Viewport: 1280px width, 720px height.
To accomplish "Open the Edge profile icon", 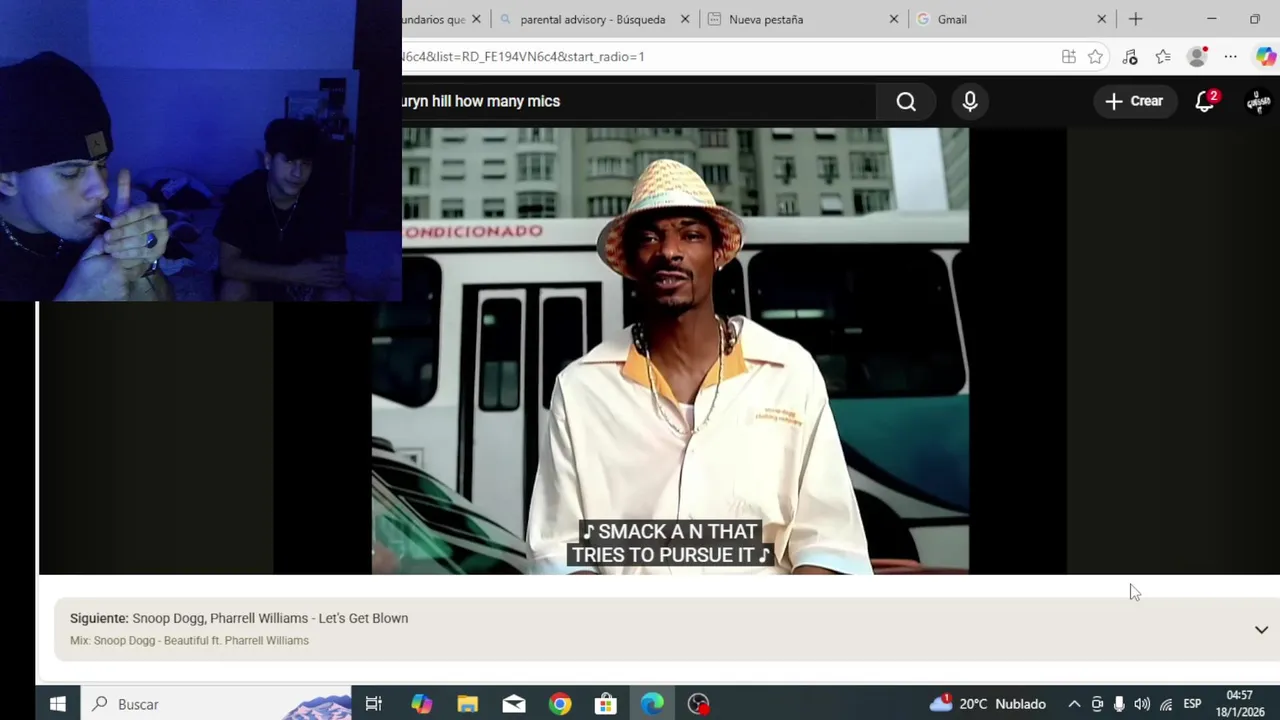I will tap(1197, 57).
